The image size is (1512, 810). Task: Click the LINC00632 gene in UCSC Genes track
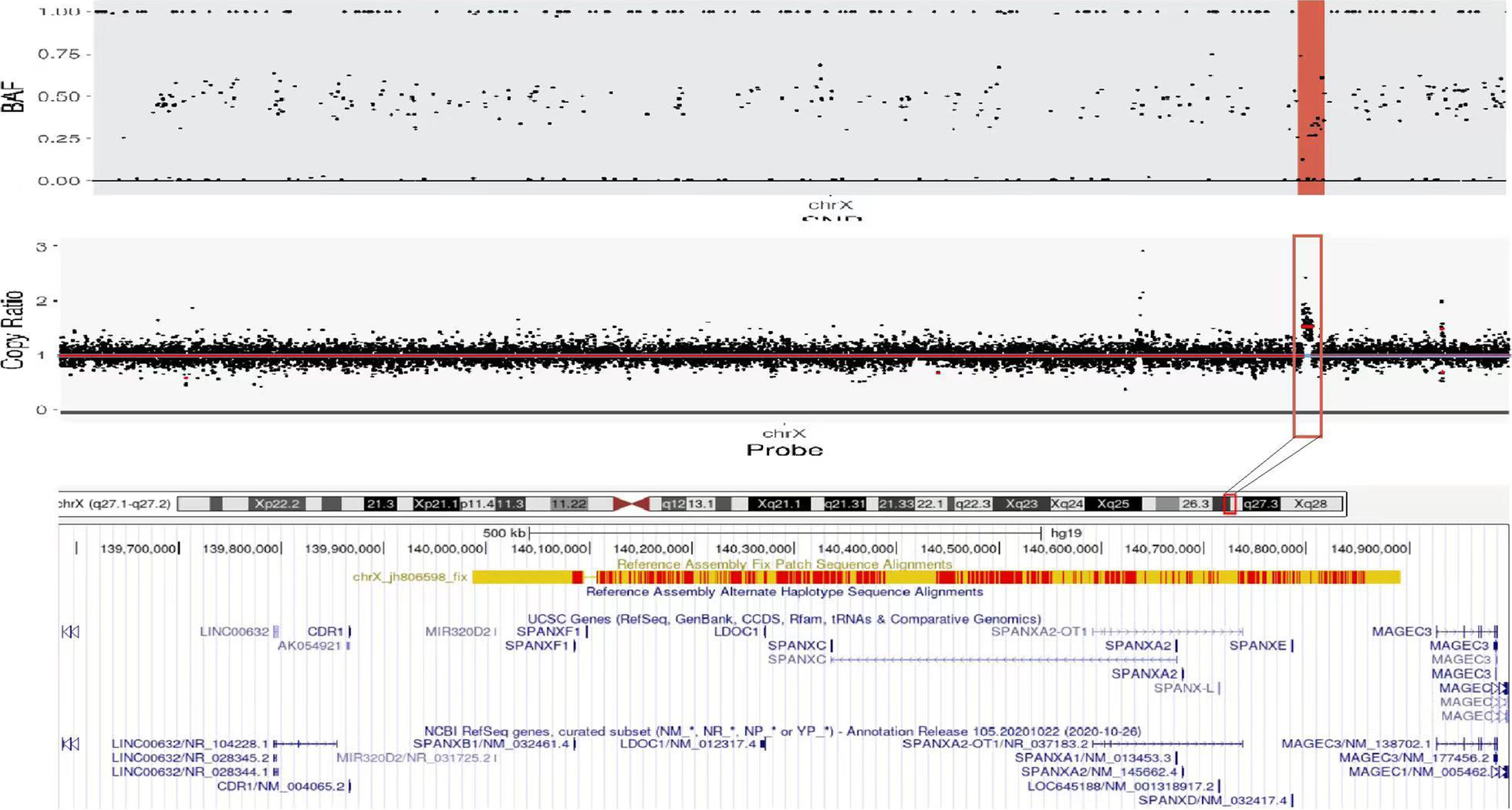[x=234, y=632]
